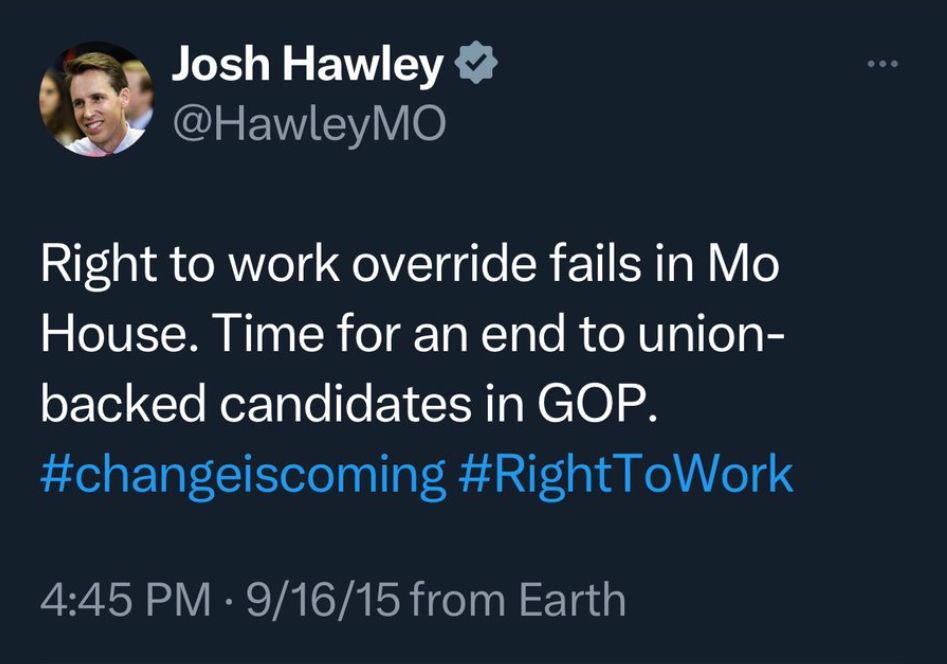Viewport: 947px width, 664px height.
Task: Click the blue verified checkmark badge
Action: (476, 66)
